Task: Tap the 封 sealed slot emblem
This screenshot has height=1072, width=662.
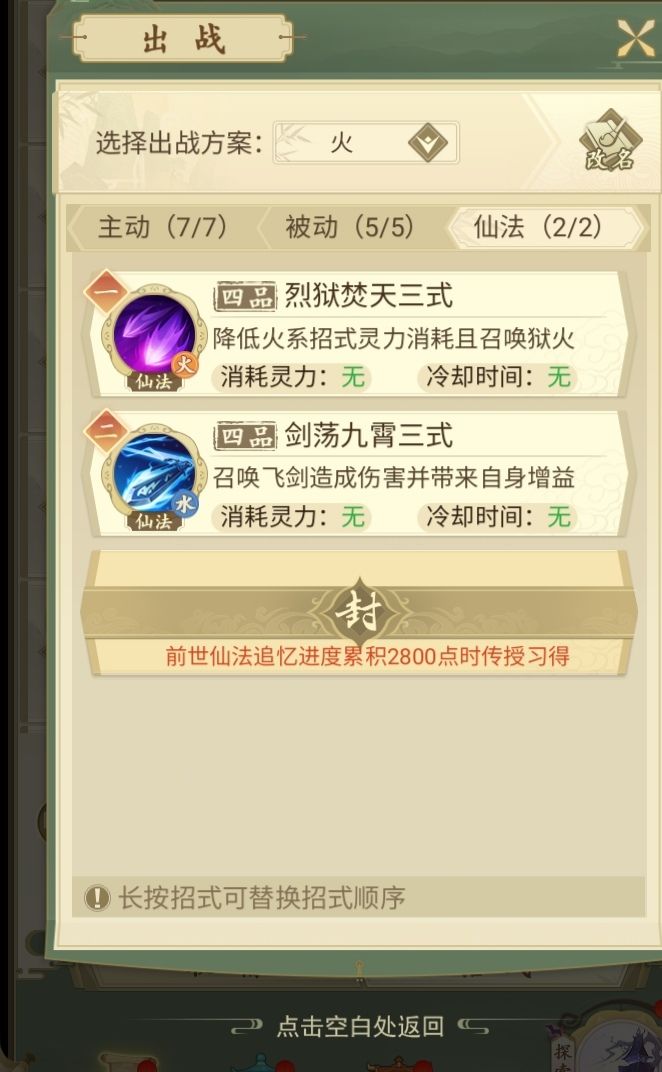Action: (x=359, y=613)
